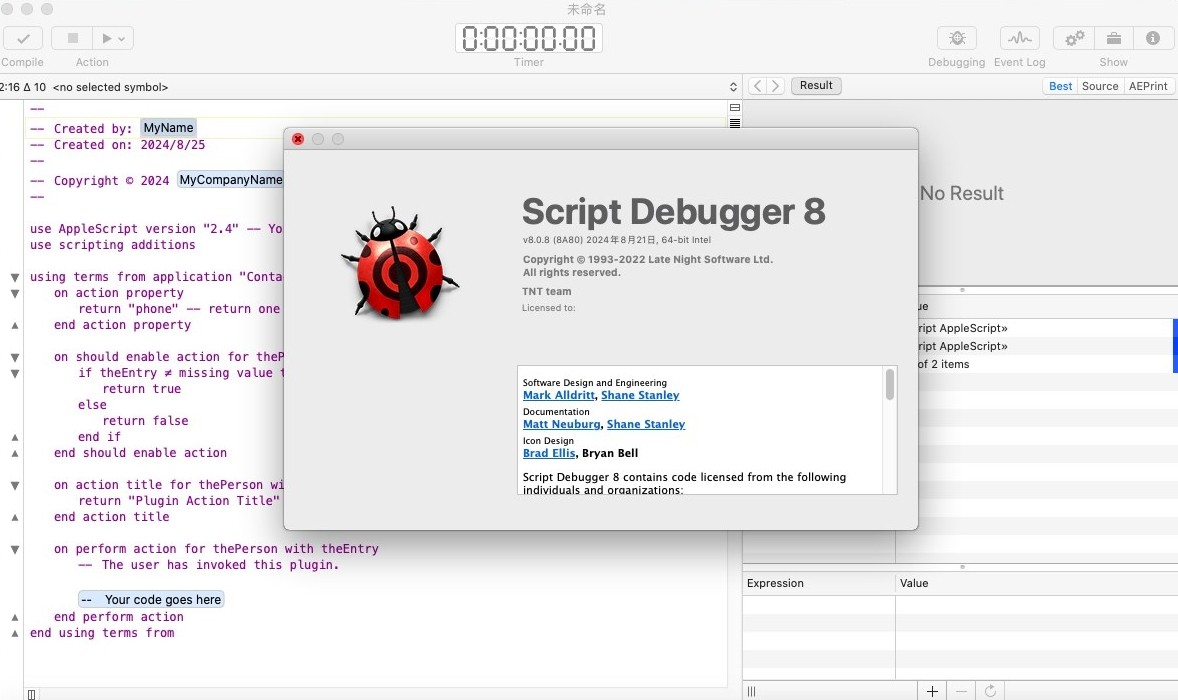Collapse the if theEntry block
Screen dimensions: 1178x700
(14, 373)
